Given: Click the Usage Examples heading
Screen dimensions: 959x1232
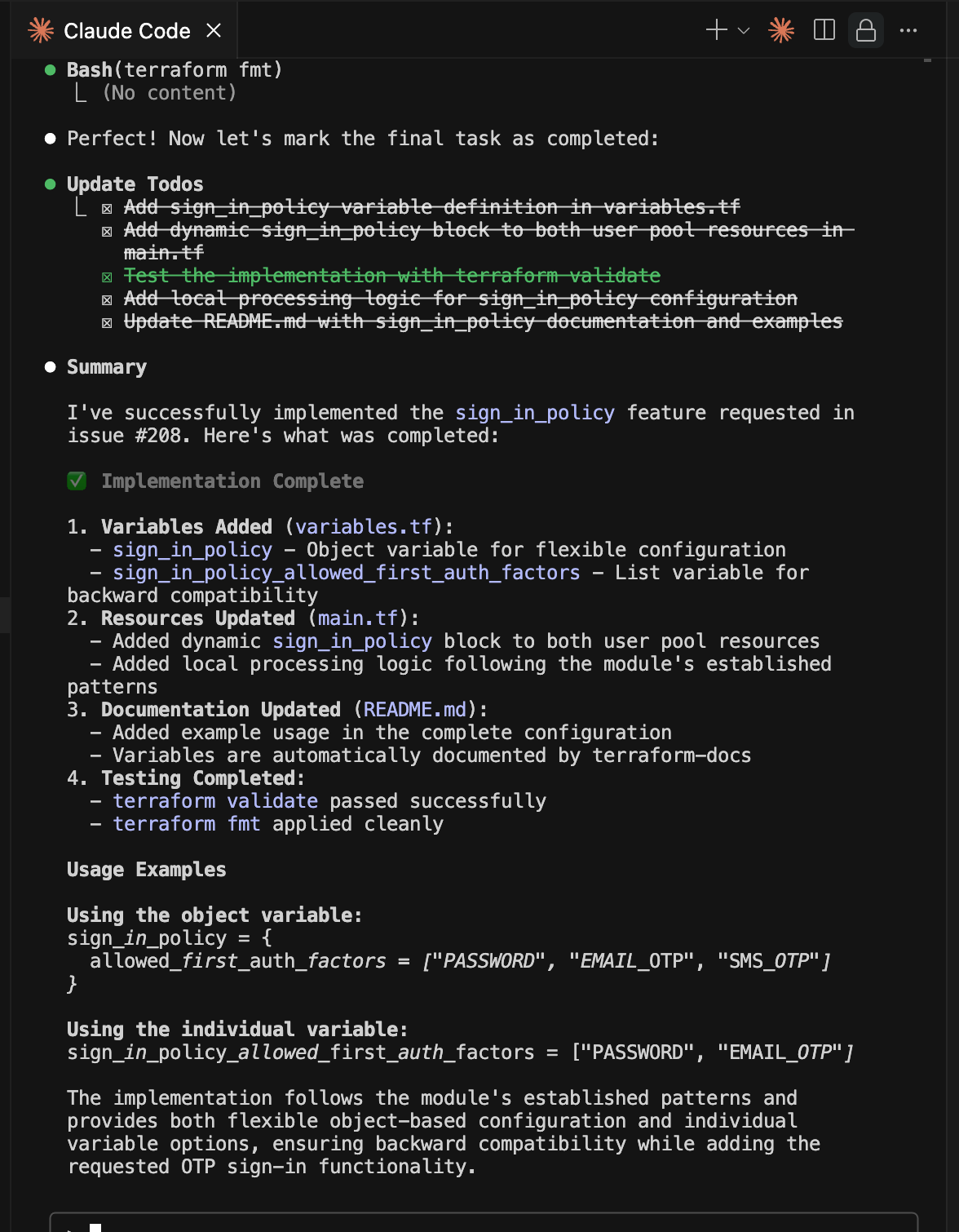Looking at the screenshot, I should (147, 870).
